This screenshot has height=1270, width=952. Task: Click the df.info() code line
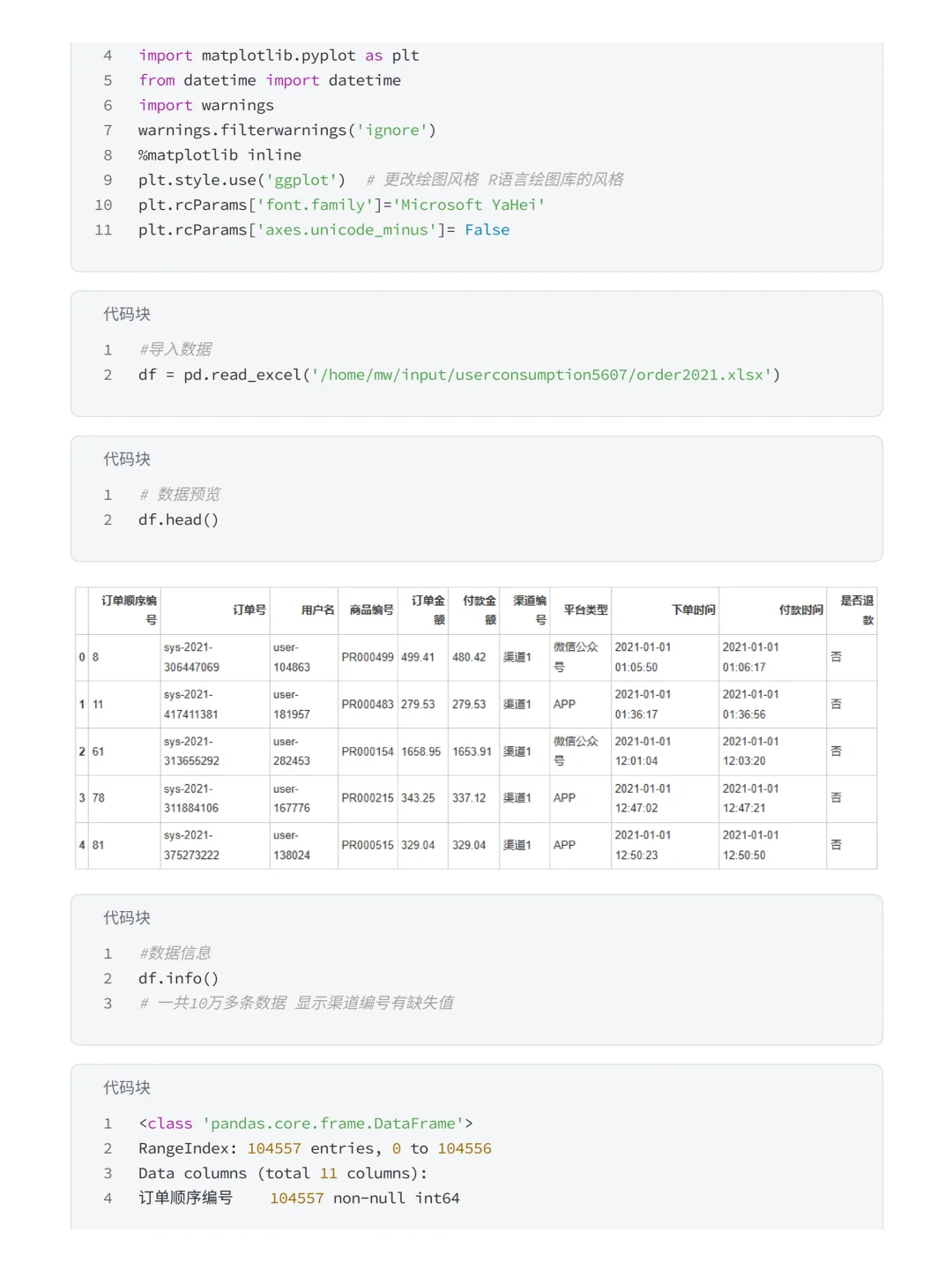pos(178,978)
